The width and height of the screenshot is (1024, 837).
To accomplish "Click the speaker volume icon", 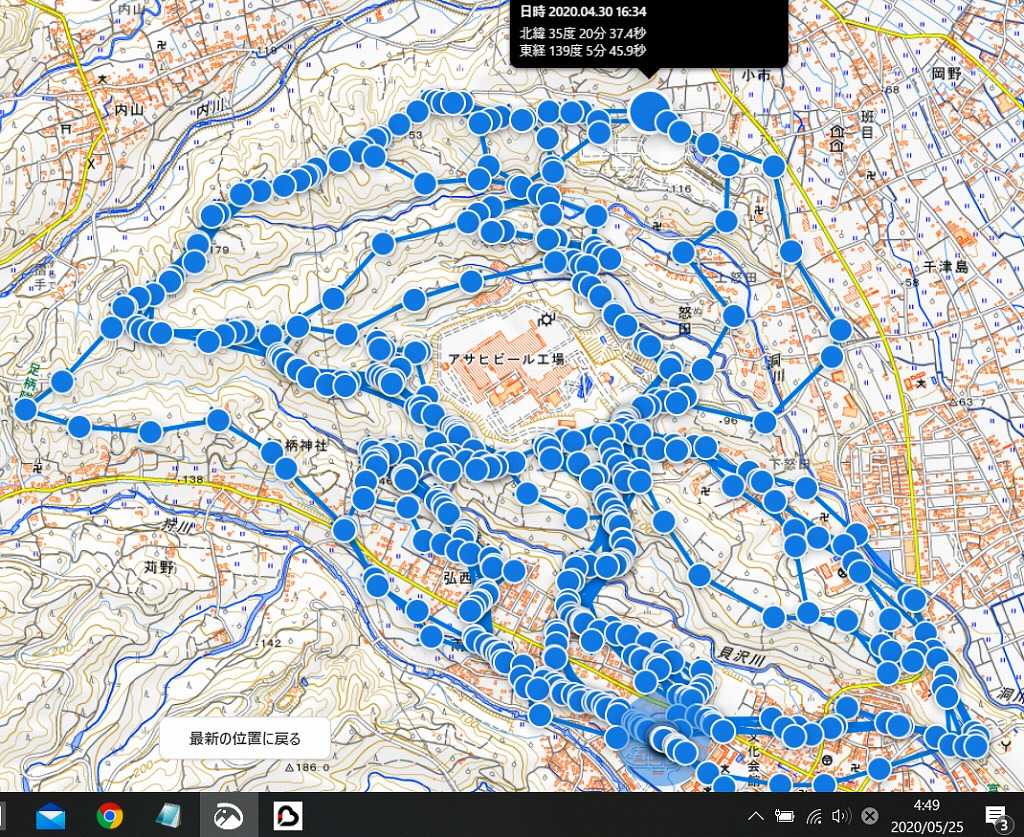I will tap(841, 816).
